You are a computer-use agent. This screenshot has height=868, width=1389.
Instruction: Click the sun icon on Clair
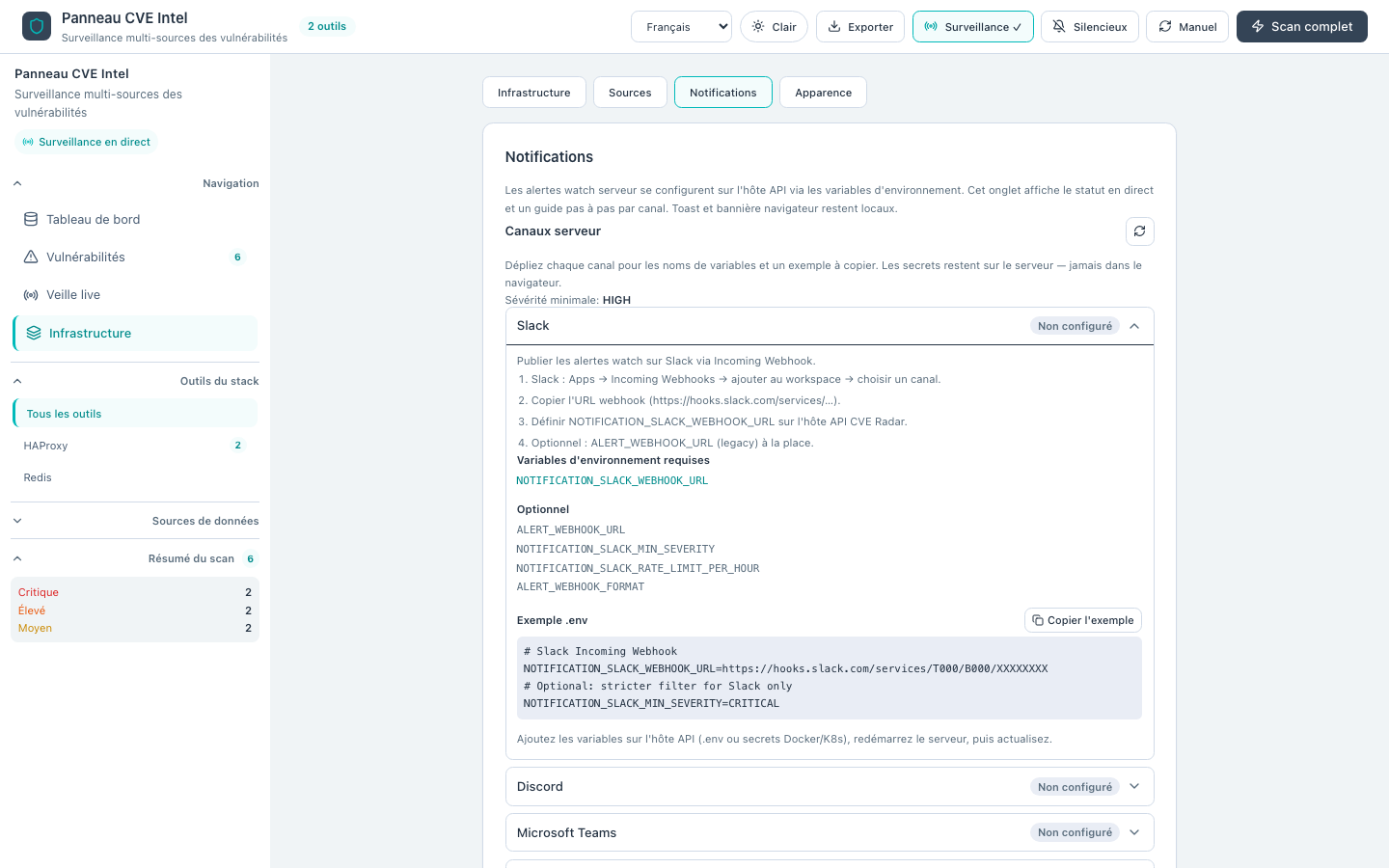click(758, 27)
